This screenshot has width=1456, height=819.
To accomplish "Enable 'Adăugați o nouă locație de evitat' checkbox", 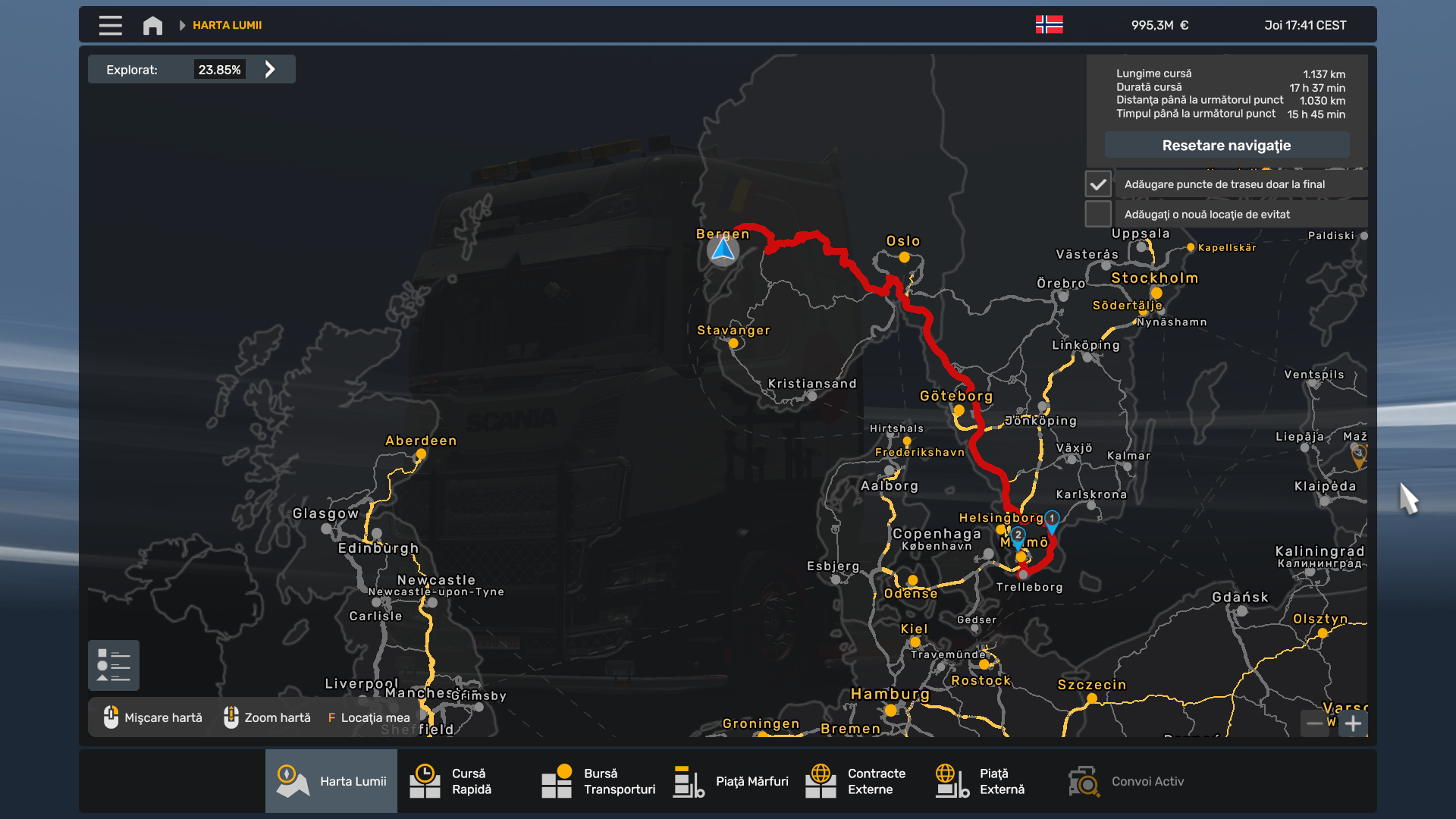I will click(x=1097, y=214).
